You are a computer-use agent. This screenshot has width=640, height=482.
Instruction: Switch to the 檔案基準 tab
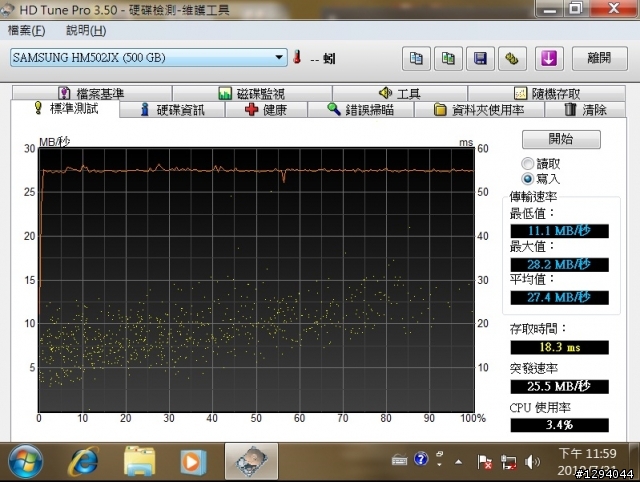[x=92, y=93]
